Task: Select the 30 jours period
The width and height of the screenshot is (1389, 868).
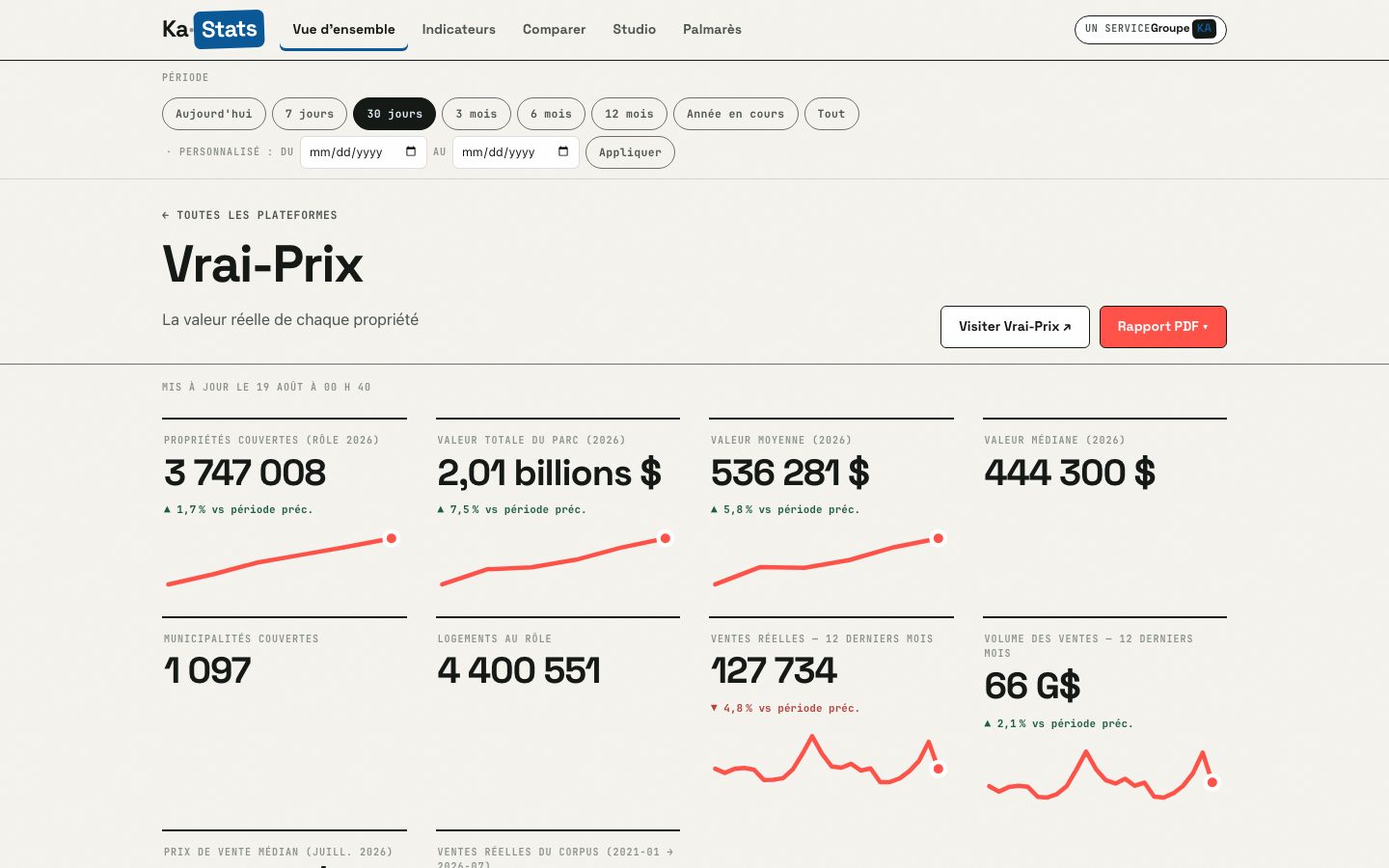Action: [x=395, y=114]
